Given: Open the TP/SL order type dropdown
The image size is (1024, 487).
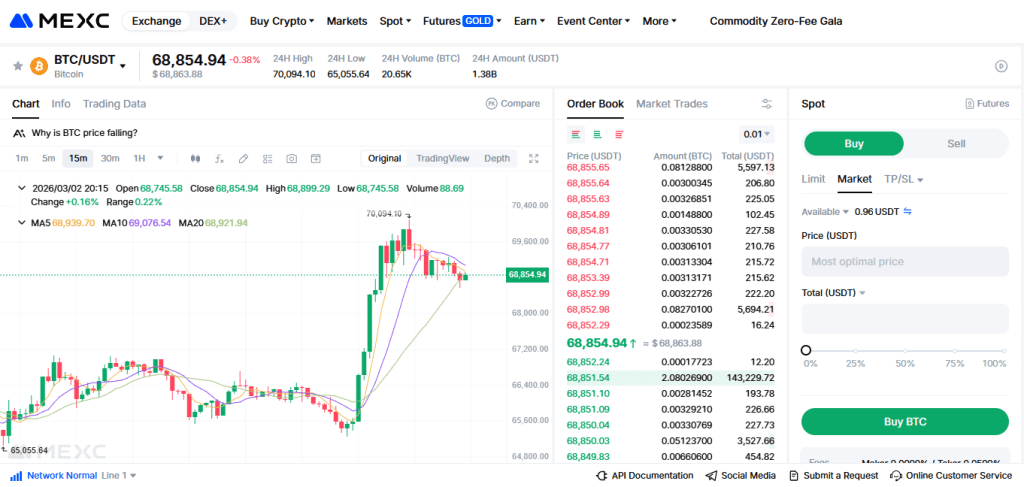Looking at the screenshot, I should tap(904, 179).
